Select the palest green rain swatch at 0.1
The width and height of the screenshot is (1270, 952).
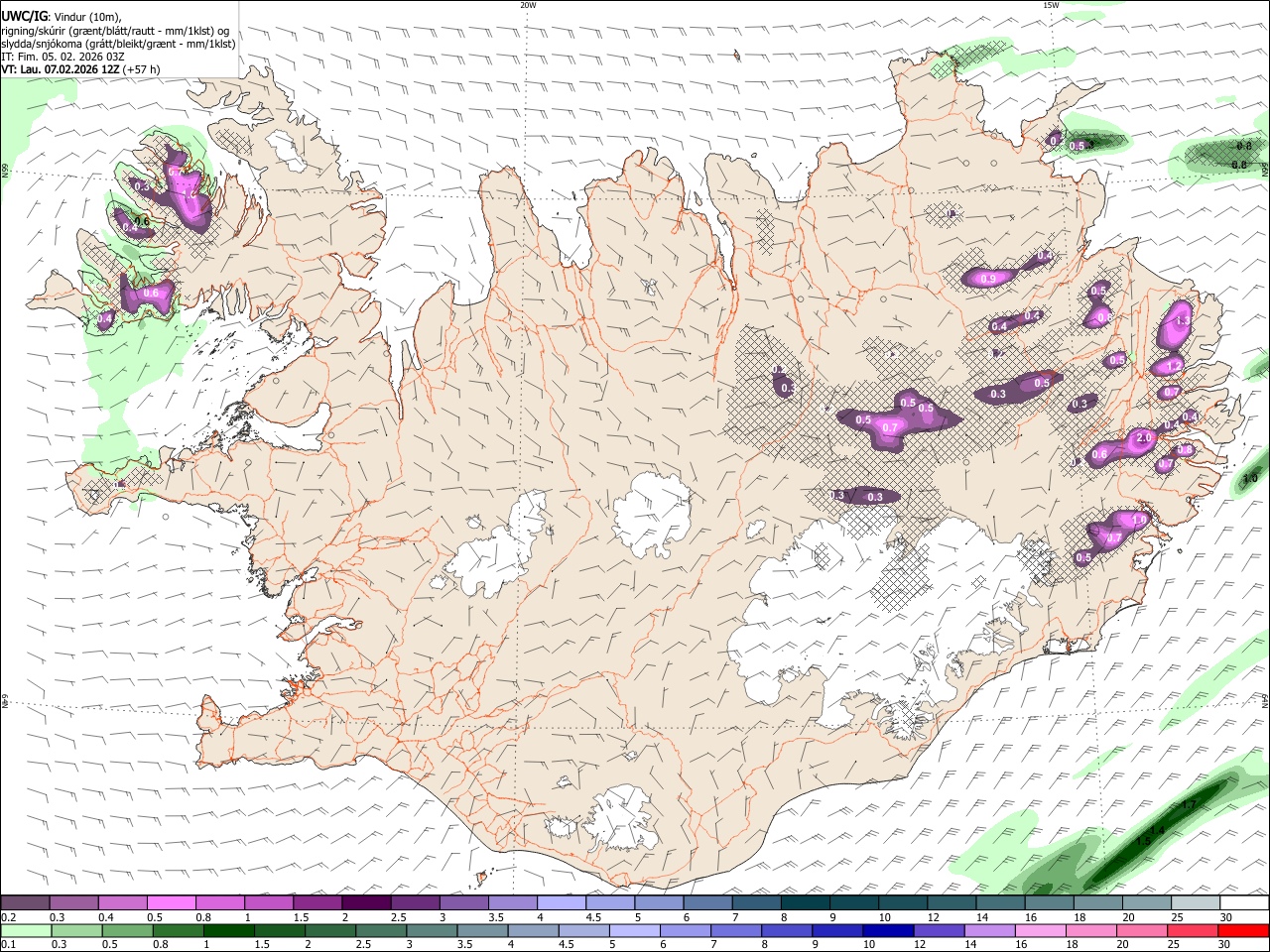click(x=25, y=930)
